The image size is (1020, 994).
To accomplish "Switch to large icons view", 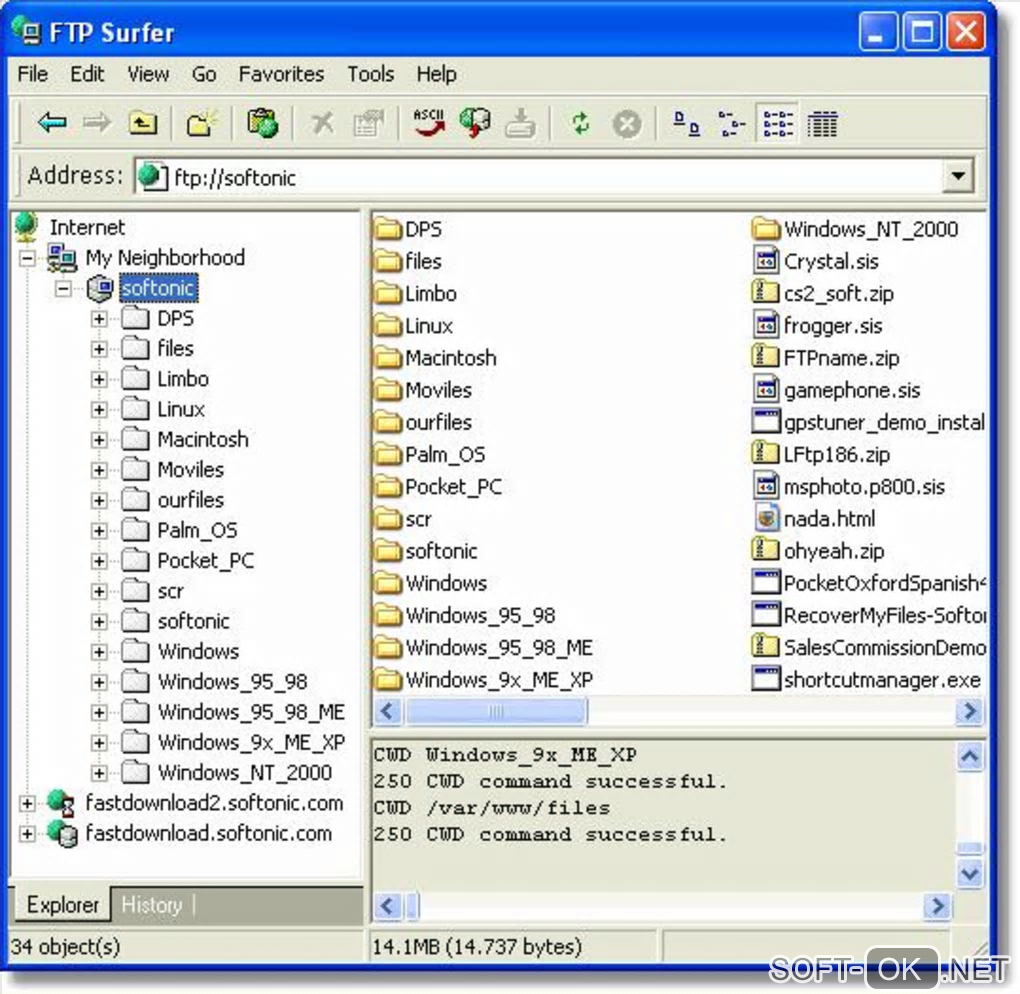I will [x=686, y=123].
